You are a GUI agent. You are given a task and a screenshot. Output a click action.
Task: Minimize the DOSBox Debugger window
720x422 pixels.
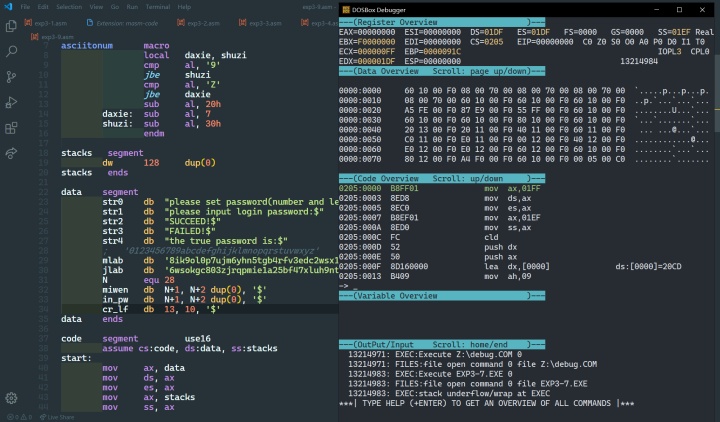tap(657, 10)
